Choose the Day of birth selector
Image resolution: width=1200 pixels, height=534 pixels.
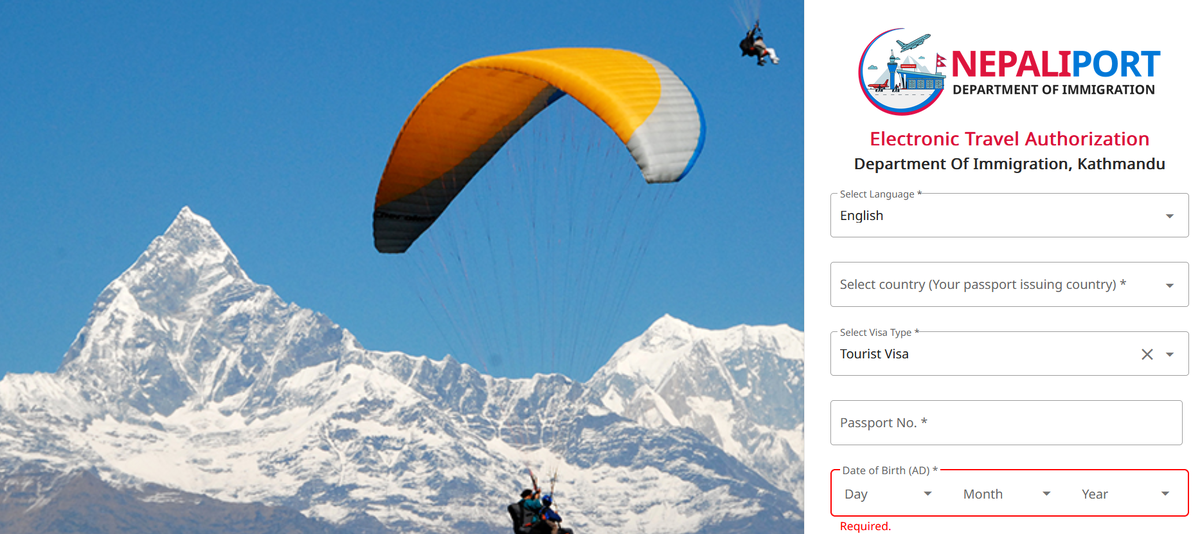[889, 494]
